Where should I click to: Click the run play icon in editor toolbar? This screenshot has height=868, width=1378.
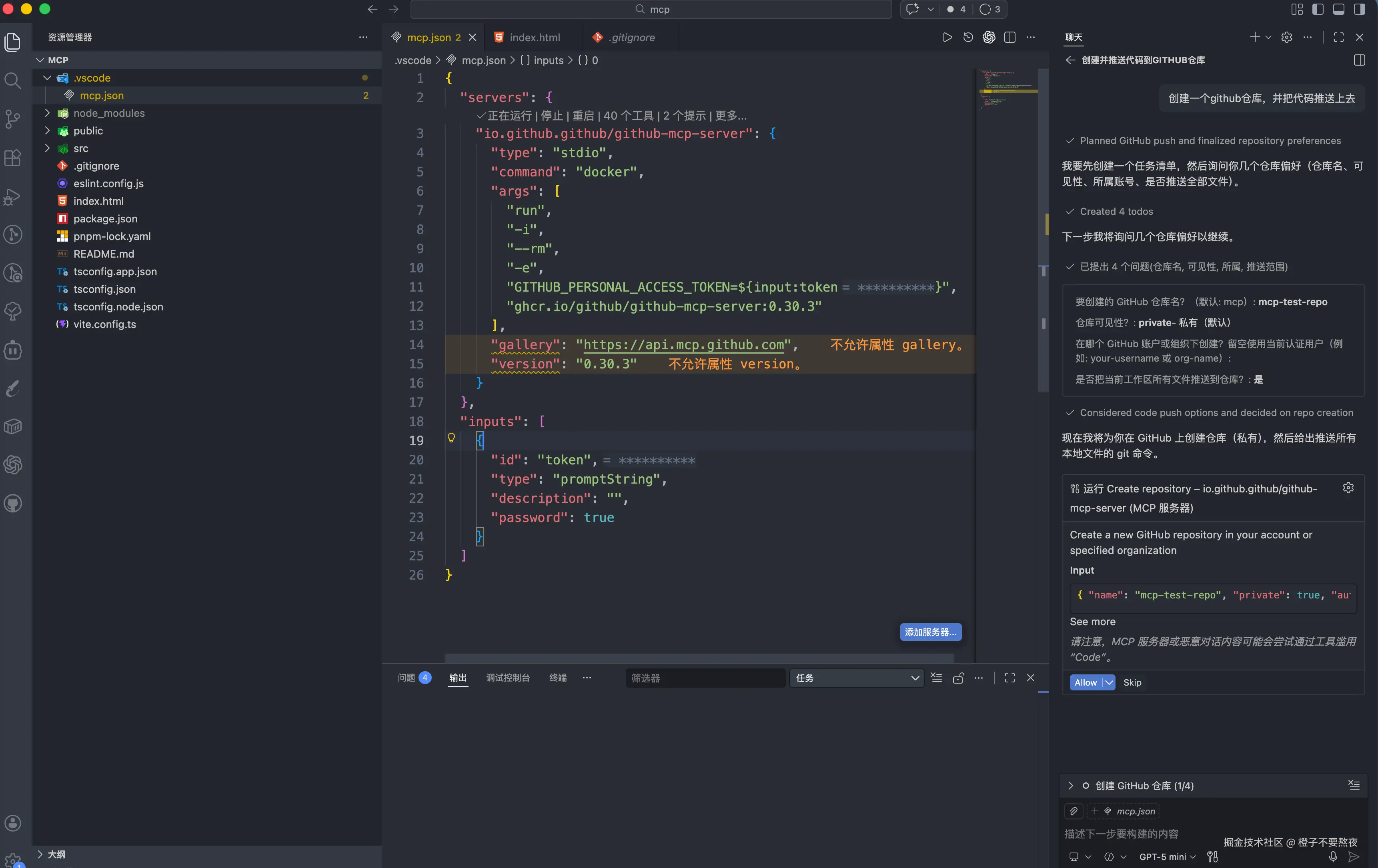[947, 37]
